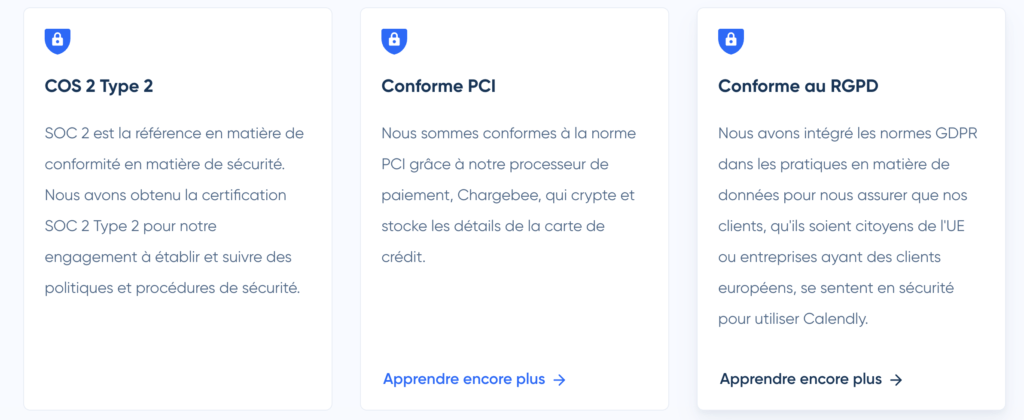Select the COS 2 Type 2 heading
The height and width of the screenshot is (420, 1024).
[99, 87]
